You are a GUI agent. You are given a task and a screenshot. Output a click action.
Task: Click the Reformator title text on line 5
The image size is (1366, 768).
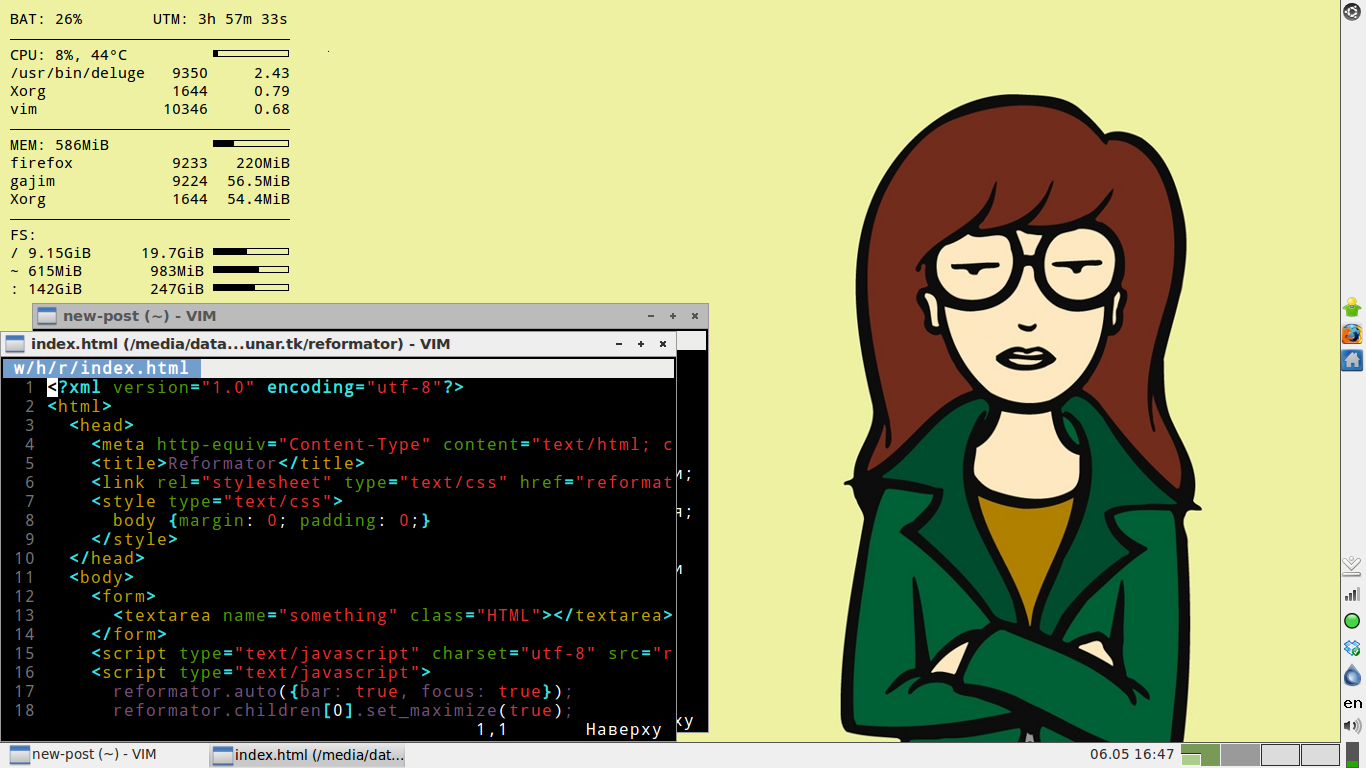coord(222,463)
